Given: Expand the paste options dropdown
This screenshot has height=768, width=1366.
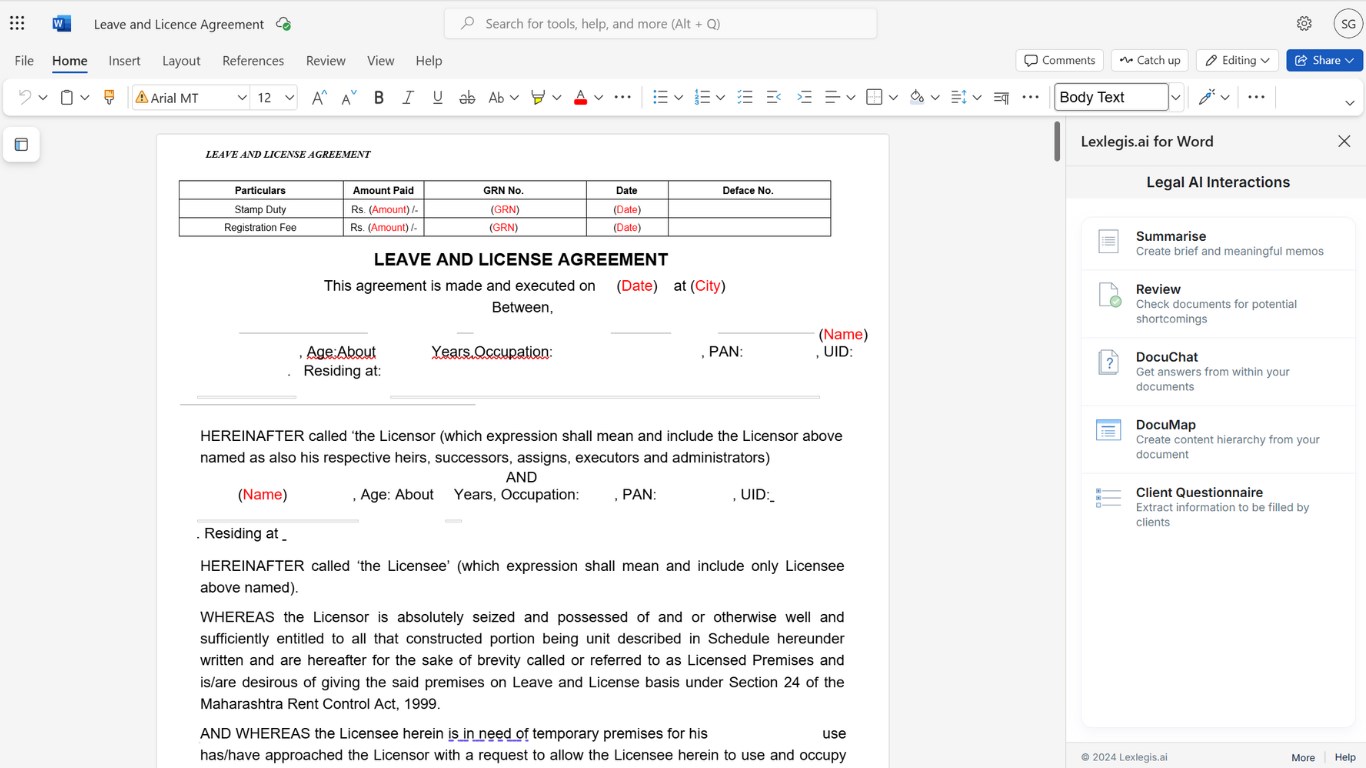Looking at the screenshot, I should click(85, 97).
